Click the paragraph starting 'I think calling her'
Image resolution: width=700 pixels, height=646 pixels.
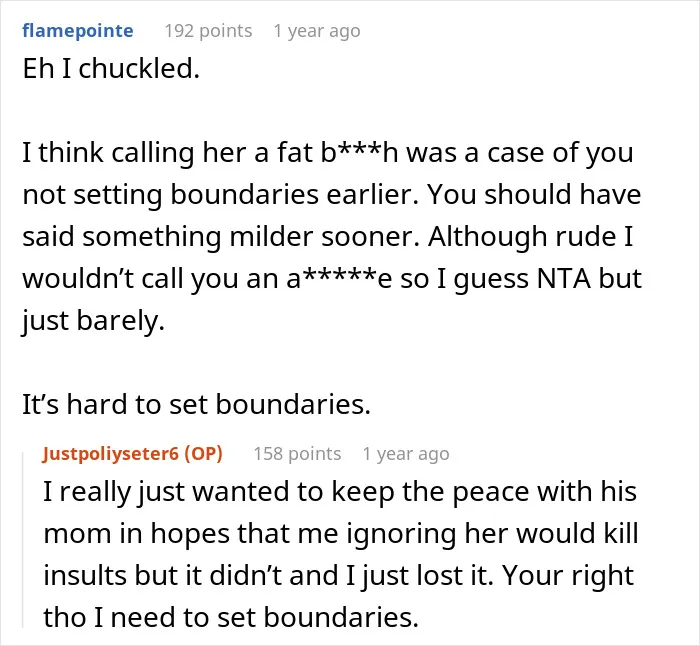click(332, 237)
